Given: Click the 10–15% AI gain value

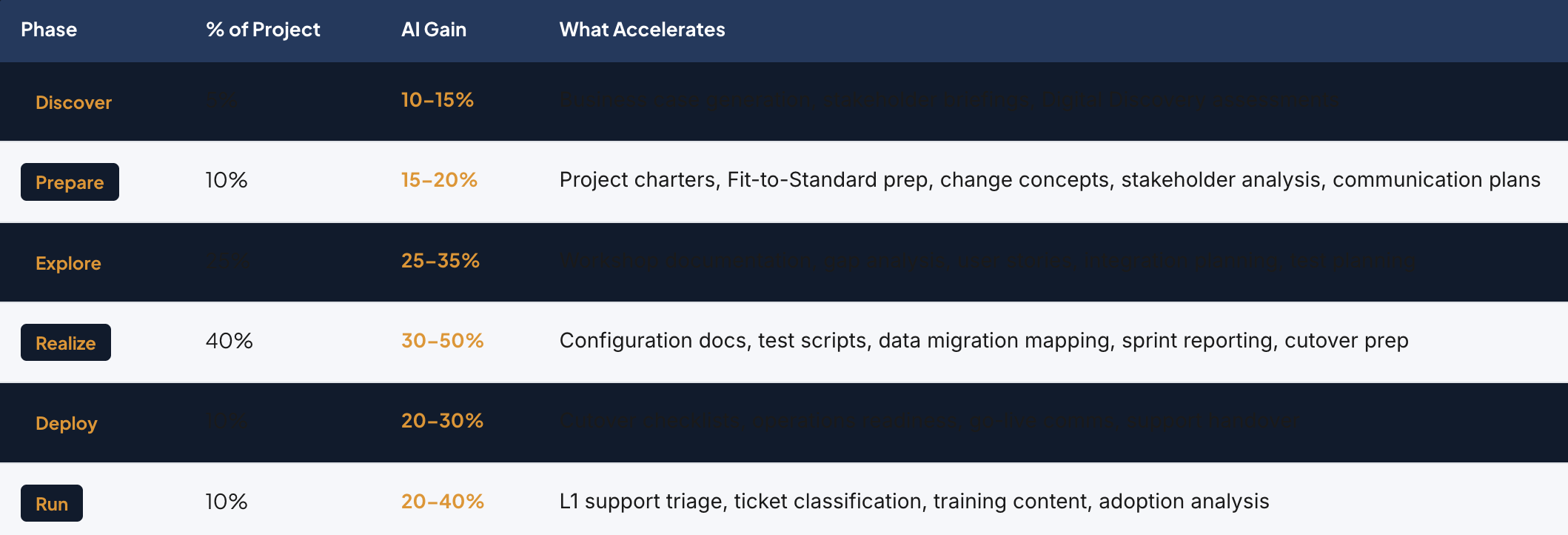Looking at the screenshot, I should tap(438, 100).
